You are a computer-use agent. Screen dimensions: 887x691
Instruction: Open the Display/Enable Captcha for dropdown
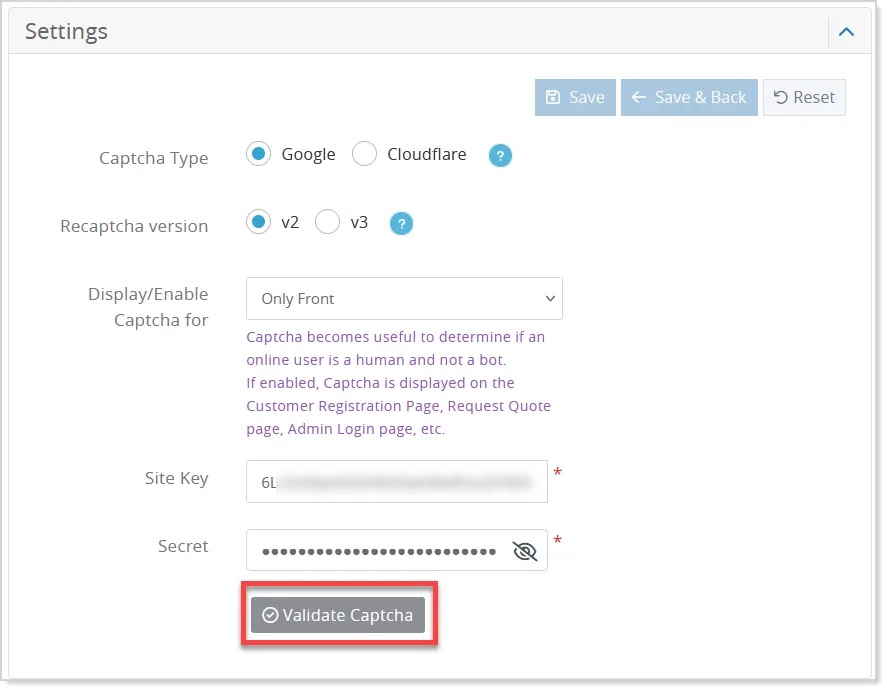(404, 299)
